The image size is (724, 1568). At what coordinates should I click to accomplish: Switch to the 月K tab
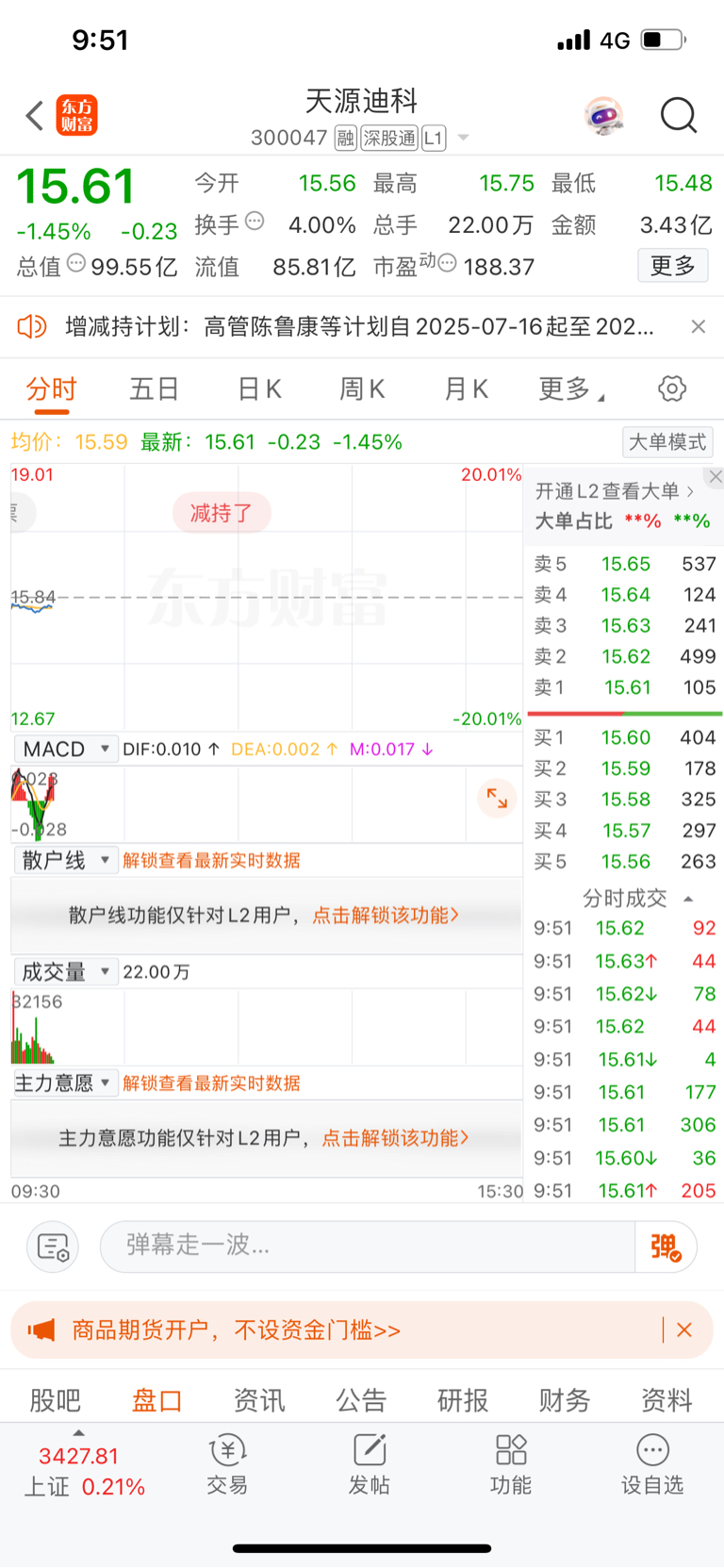click(x=466, y=388)
